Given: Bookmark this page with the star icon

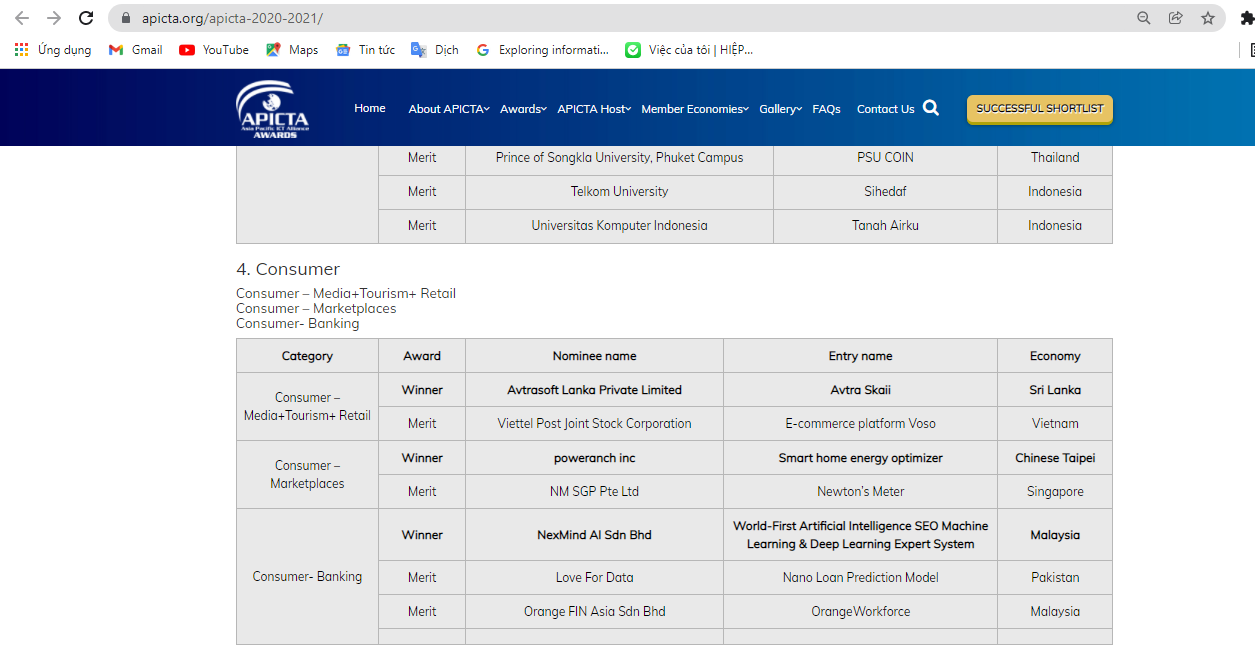Looking at the screenshot, I should point(1208,18).
